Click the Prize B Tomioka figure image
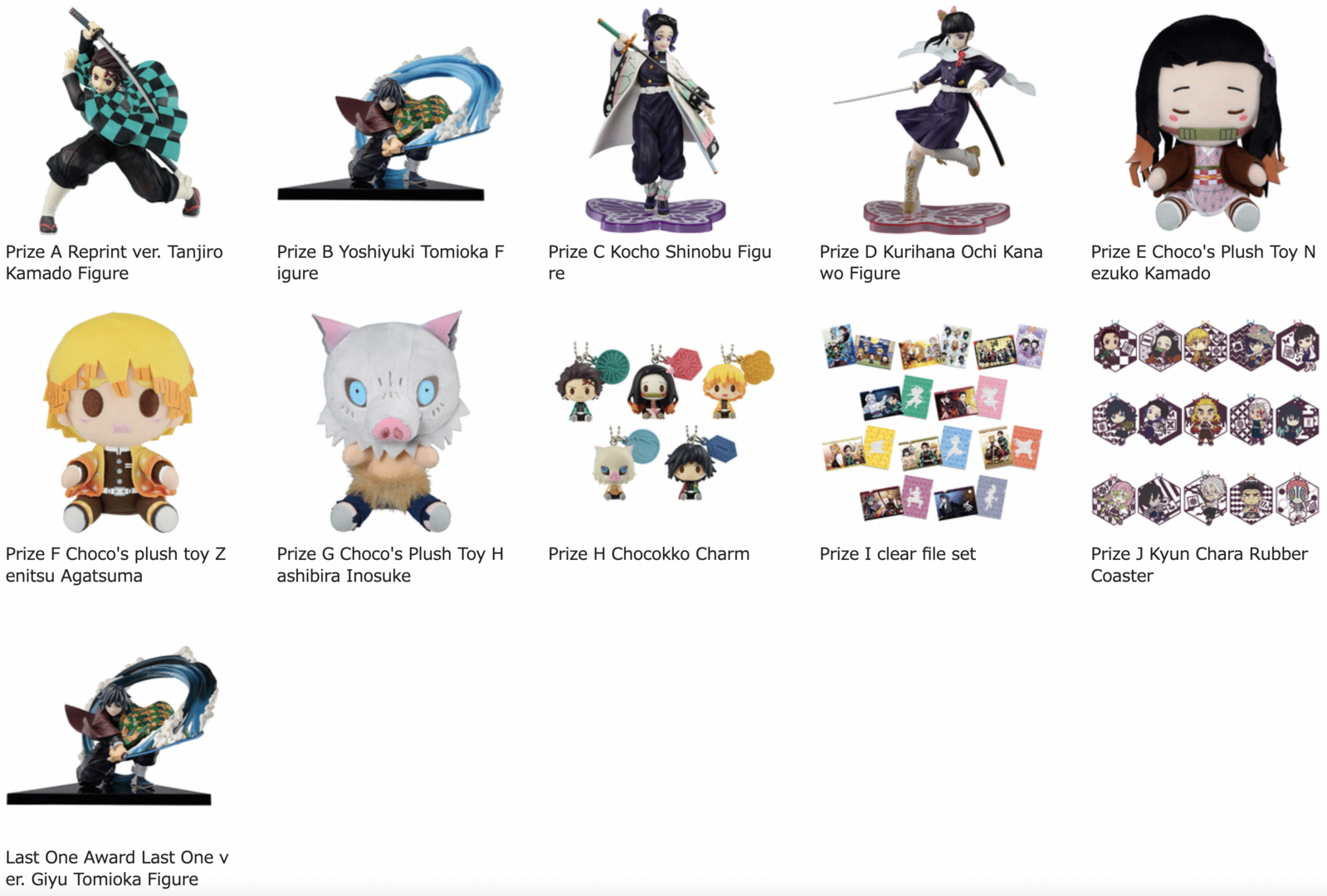Viewport: 1327px width, 896px height. coord(390,124)
